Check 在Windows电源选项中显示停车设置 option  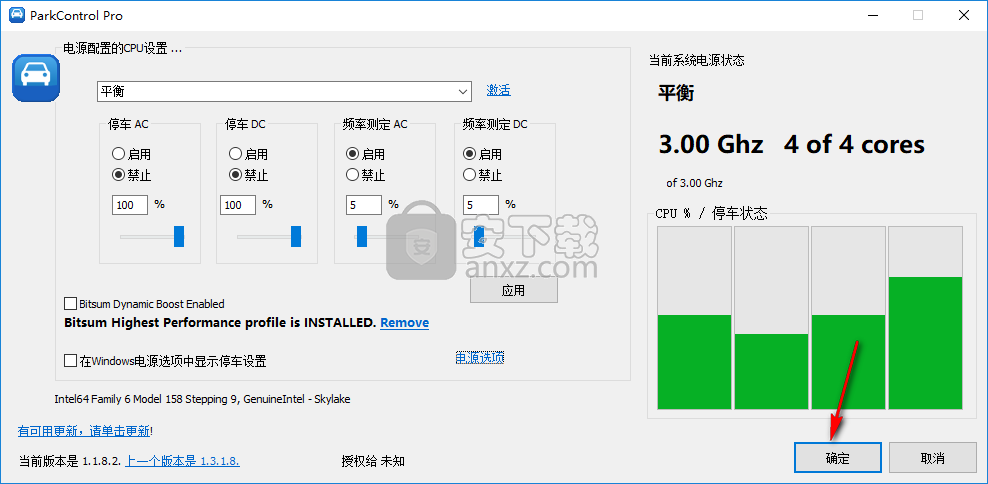pos(165,361)
